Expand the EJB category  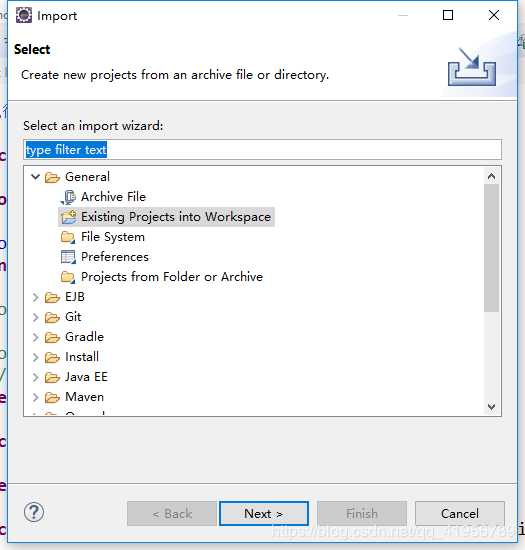(35, 297)
